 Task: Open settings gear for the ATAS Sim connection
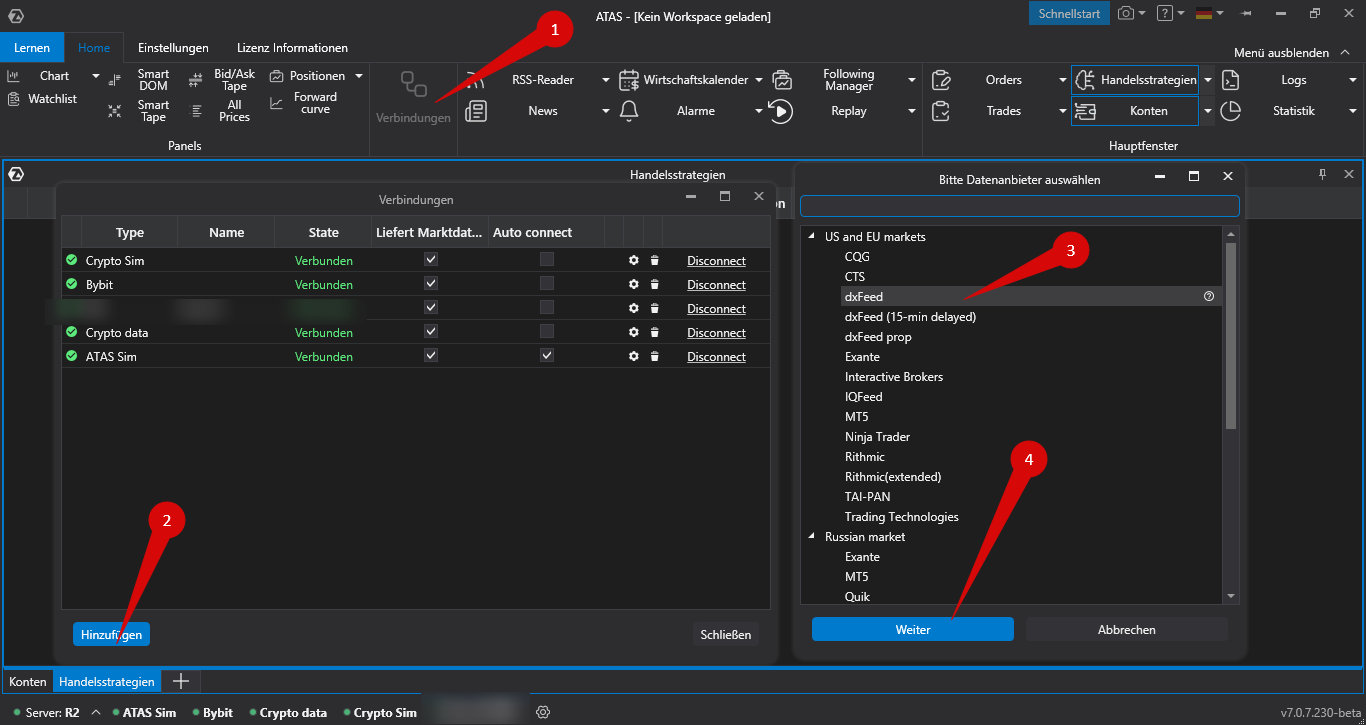click(x=633, y=357)
